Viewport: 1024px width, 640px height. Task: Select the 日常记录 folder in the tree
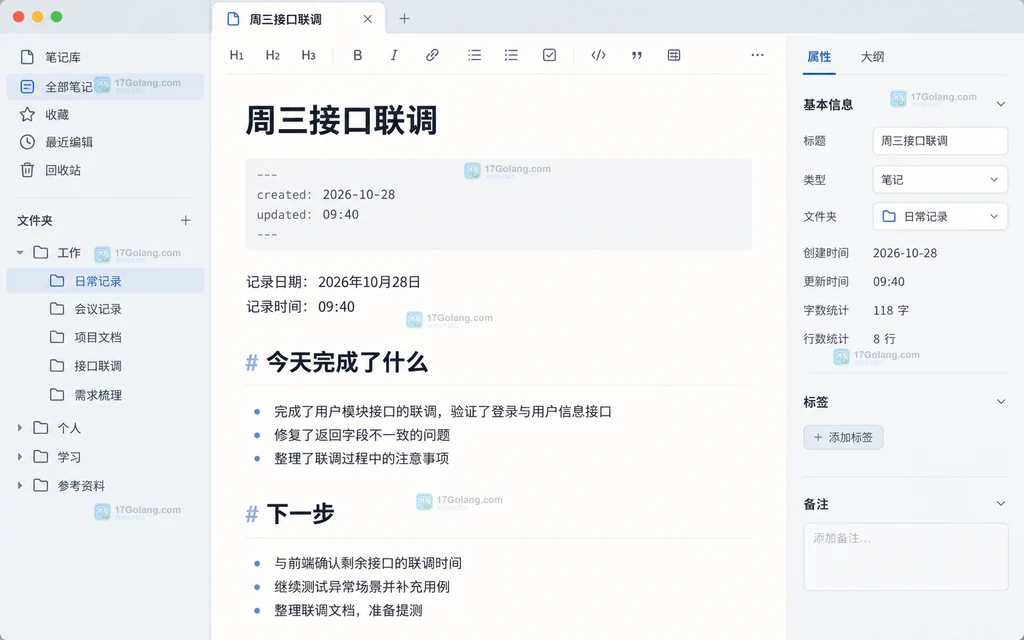[x=105, y=281]
